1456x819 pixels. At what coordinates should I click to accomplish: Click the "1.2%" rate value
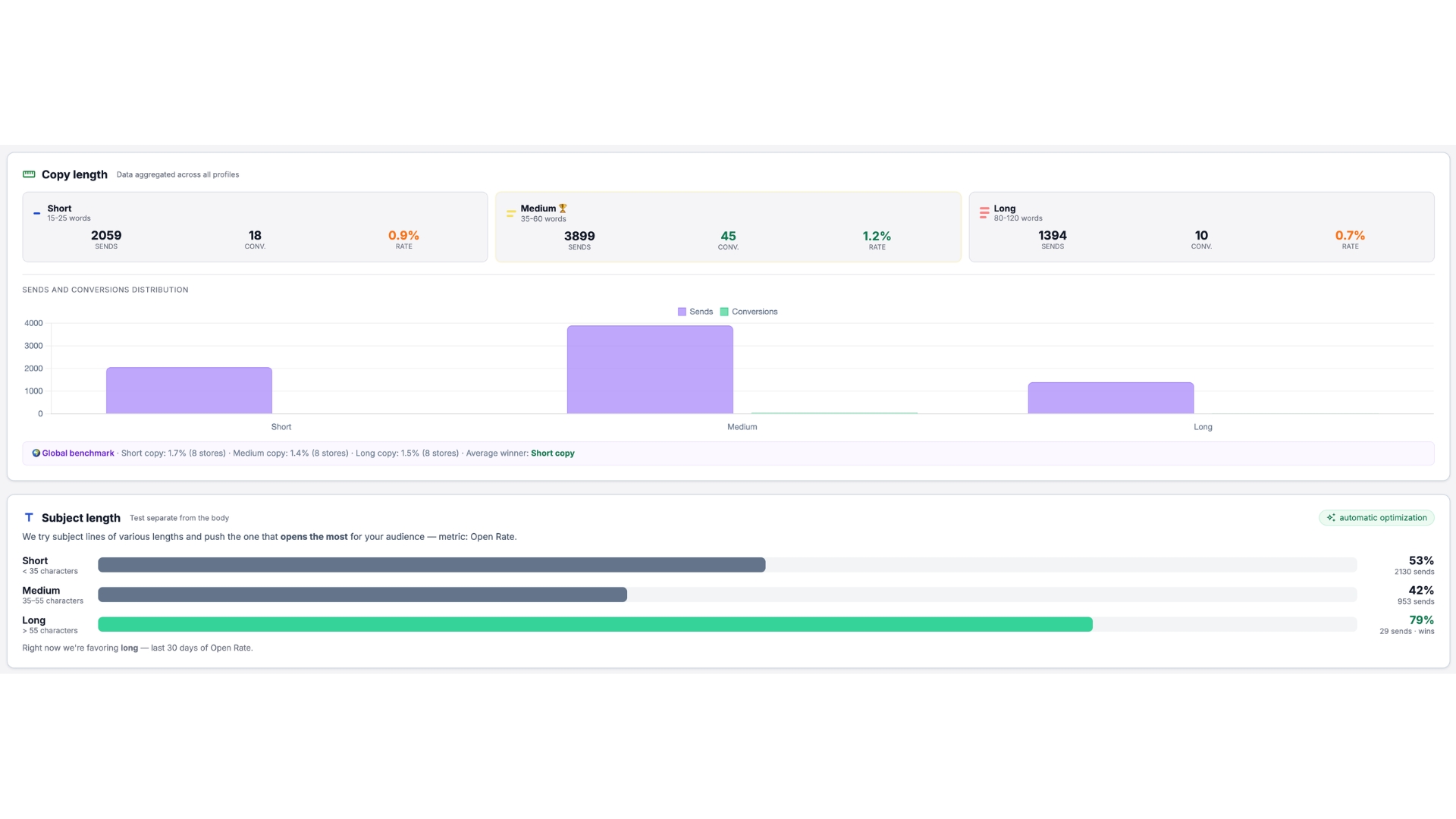[877, 237]
